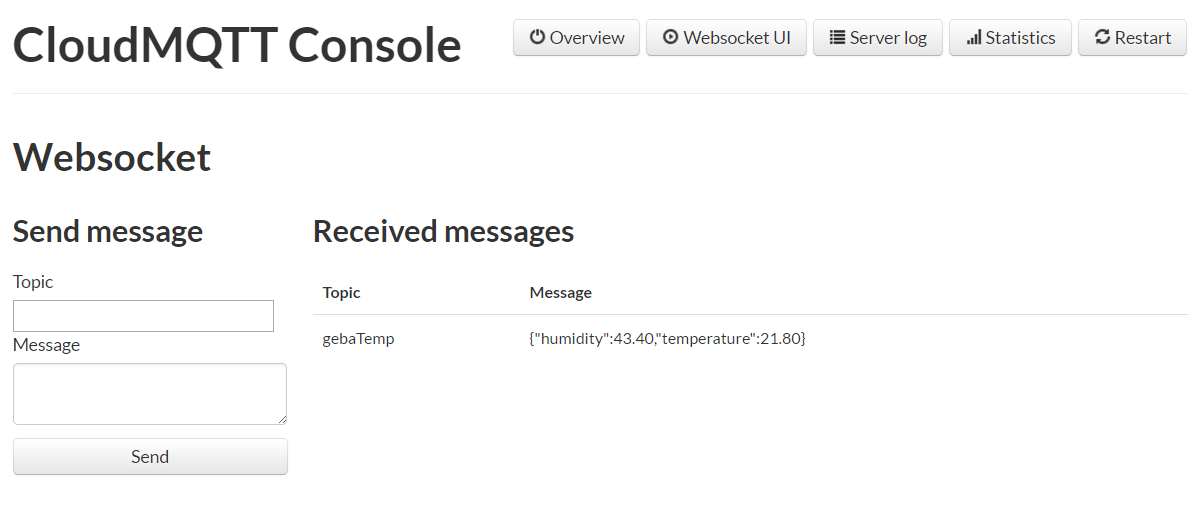The width and height of the screenshot is (1197, 520).
Task: Click the list icon beside Server log
Action: (837, 38)
